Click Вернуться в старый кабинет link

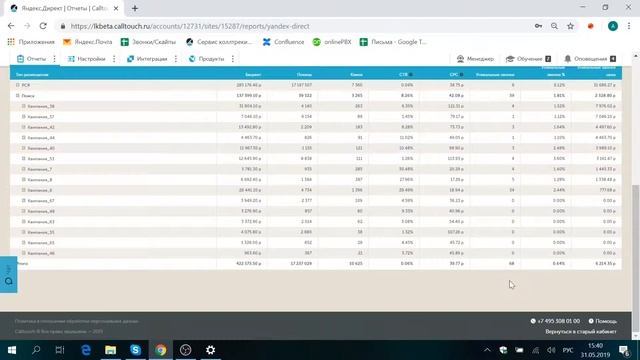(581, 332)
